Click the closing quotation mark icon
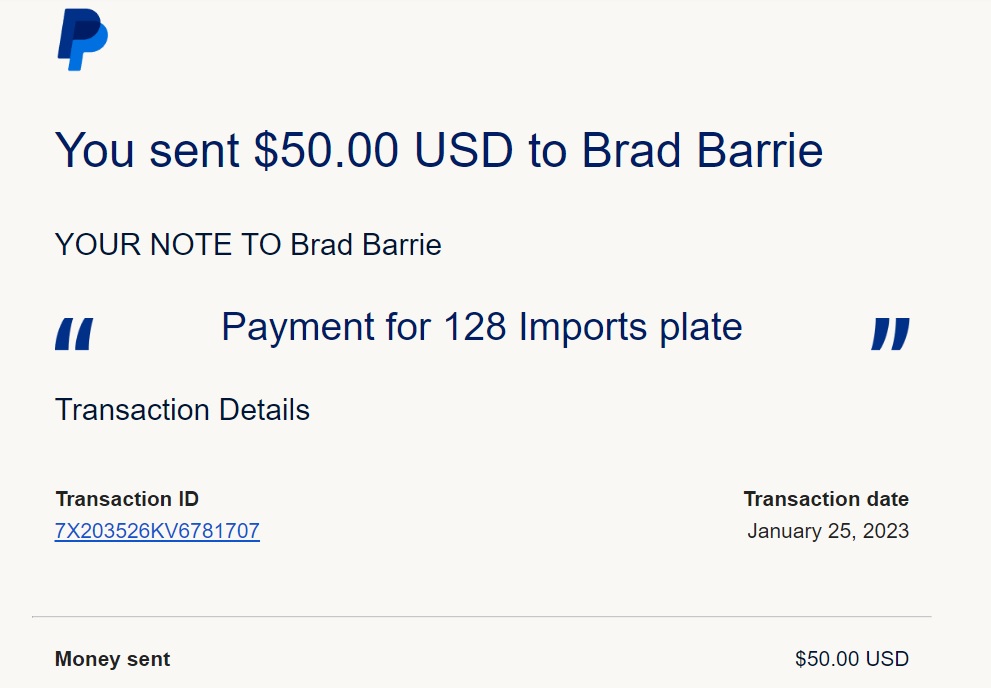Image resolution: width=991 pixels, height=688 pixels. pyautogui.click(x=889, y=334)
